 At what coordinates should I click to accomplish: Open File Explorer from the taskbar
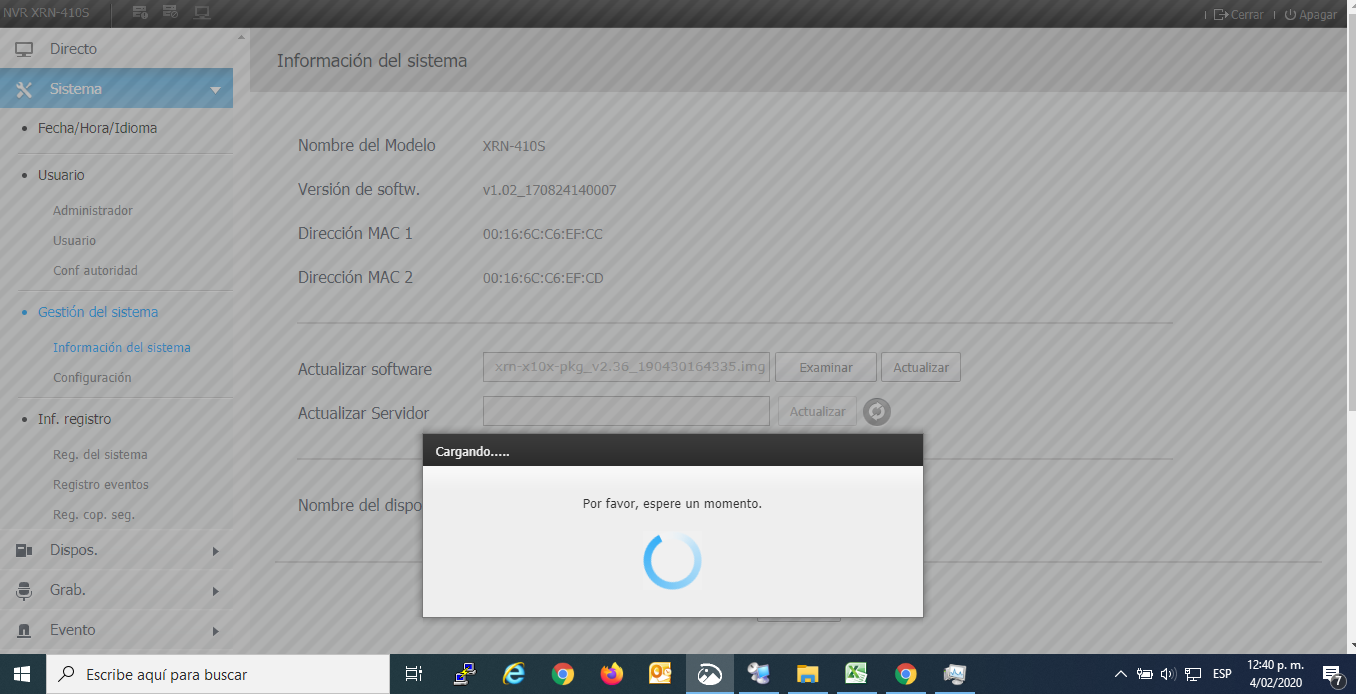[x=807, y=674]
